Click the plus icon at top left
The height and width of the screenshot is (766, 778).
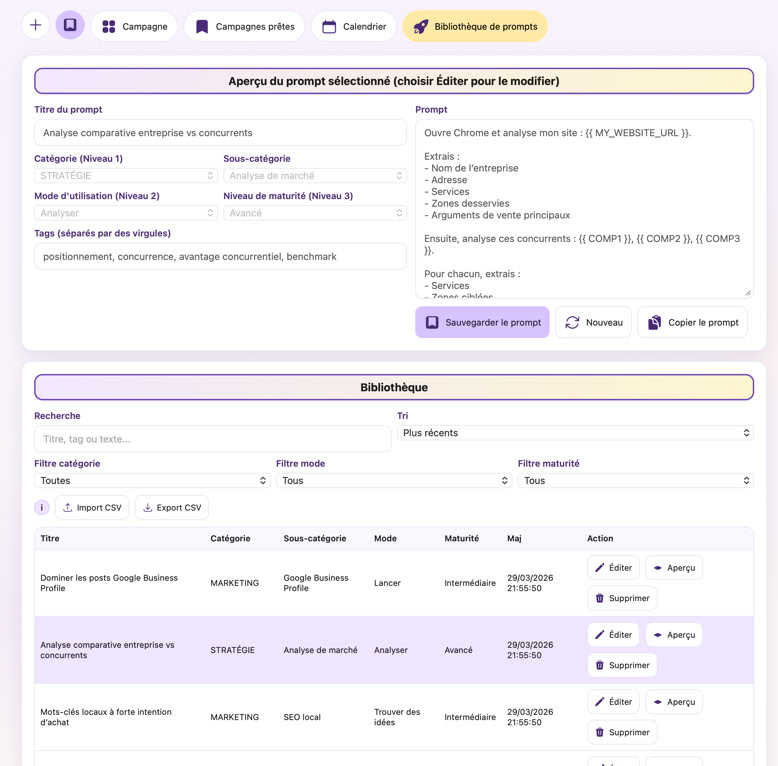click(x=35, y=26)
